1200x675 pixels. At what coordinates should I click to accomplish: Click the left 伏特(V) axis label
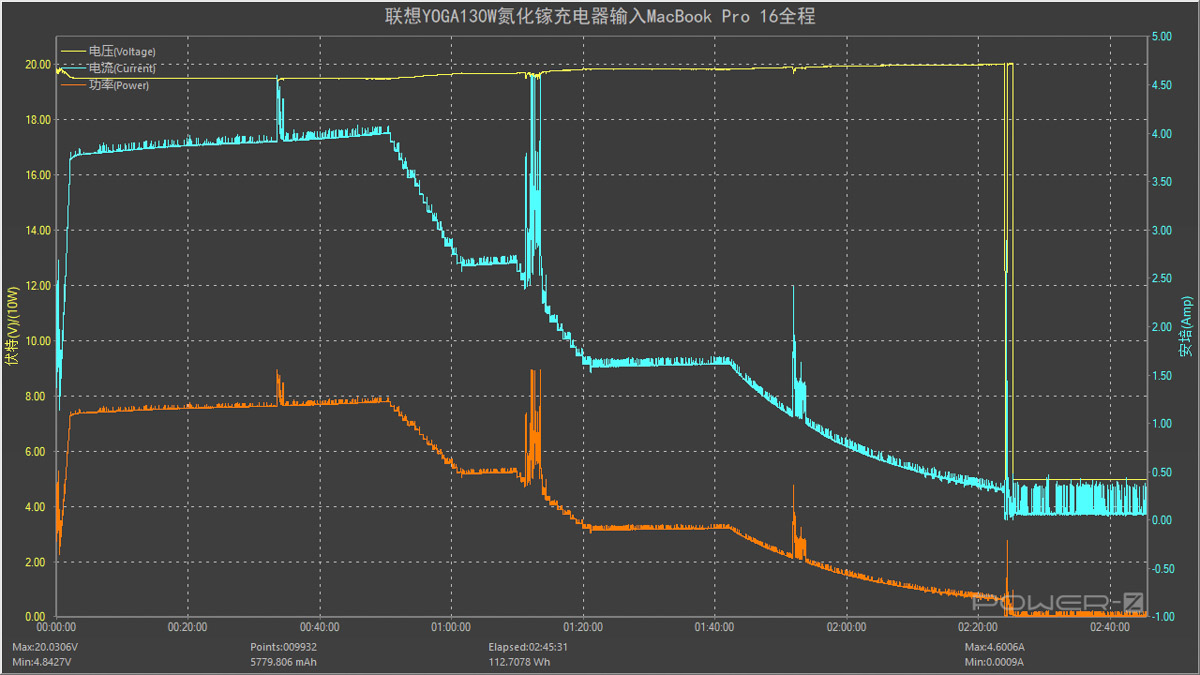pyautogui.click(x=12, y=327)
